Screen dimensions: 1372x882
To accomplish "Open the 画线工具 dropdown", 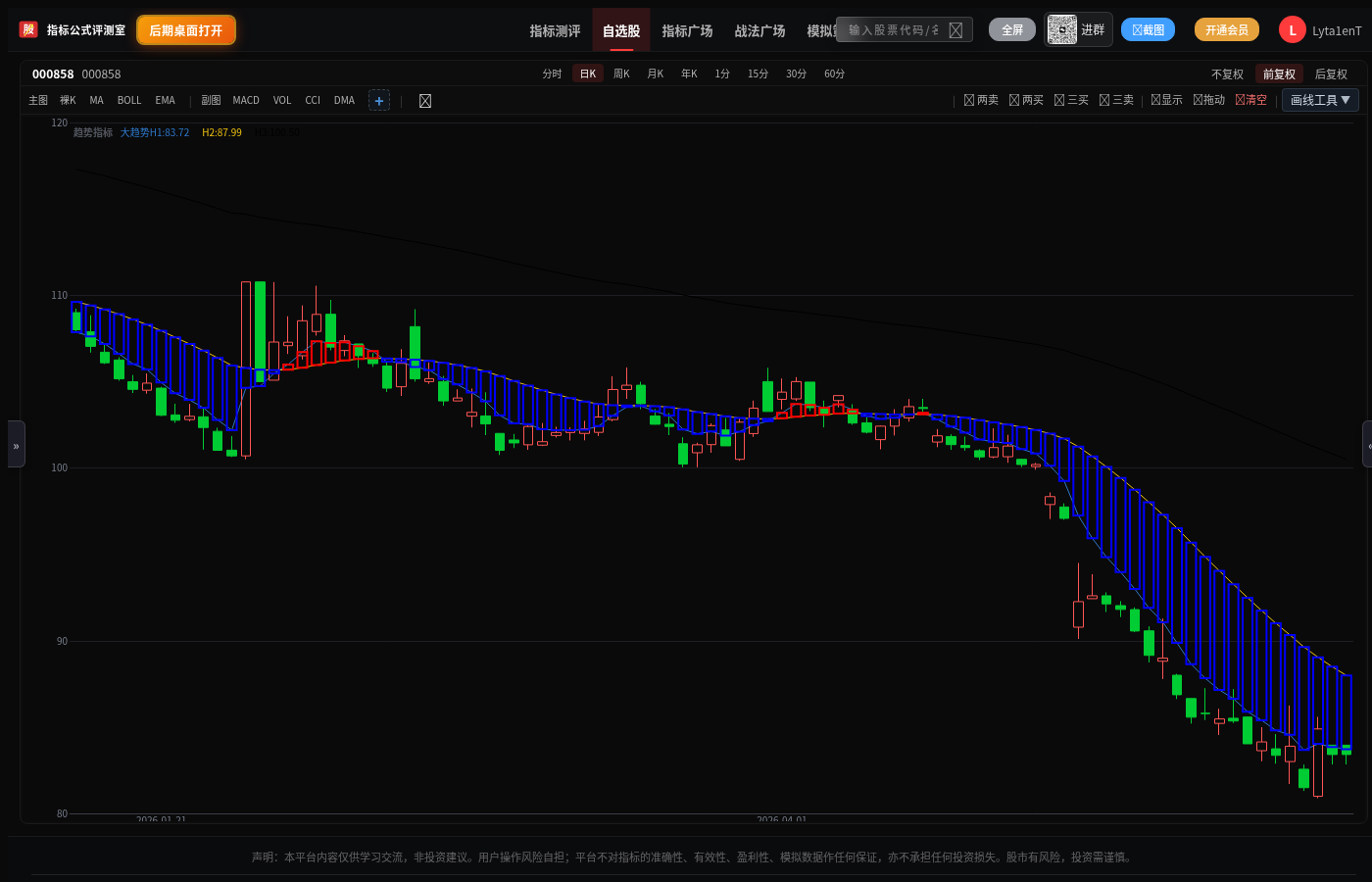I will [1320, 100].
